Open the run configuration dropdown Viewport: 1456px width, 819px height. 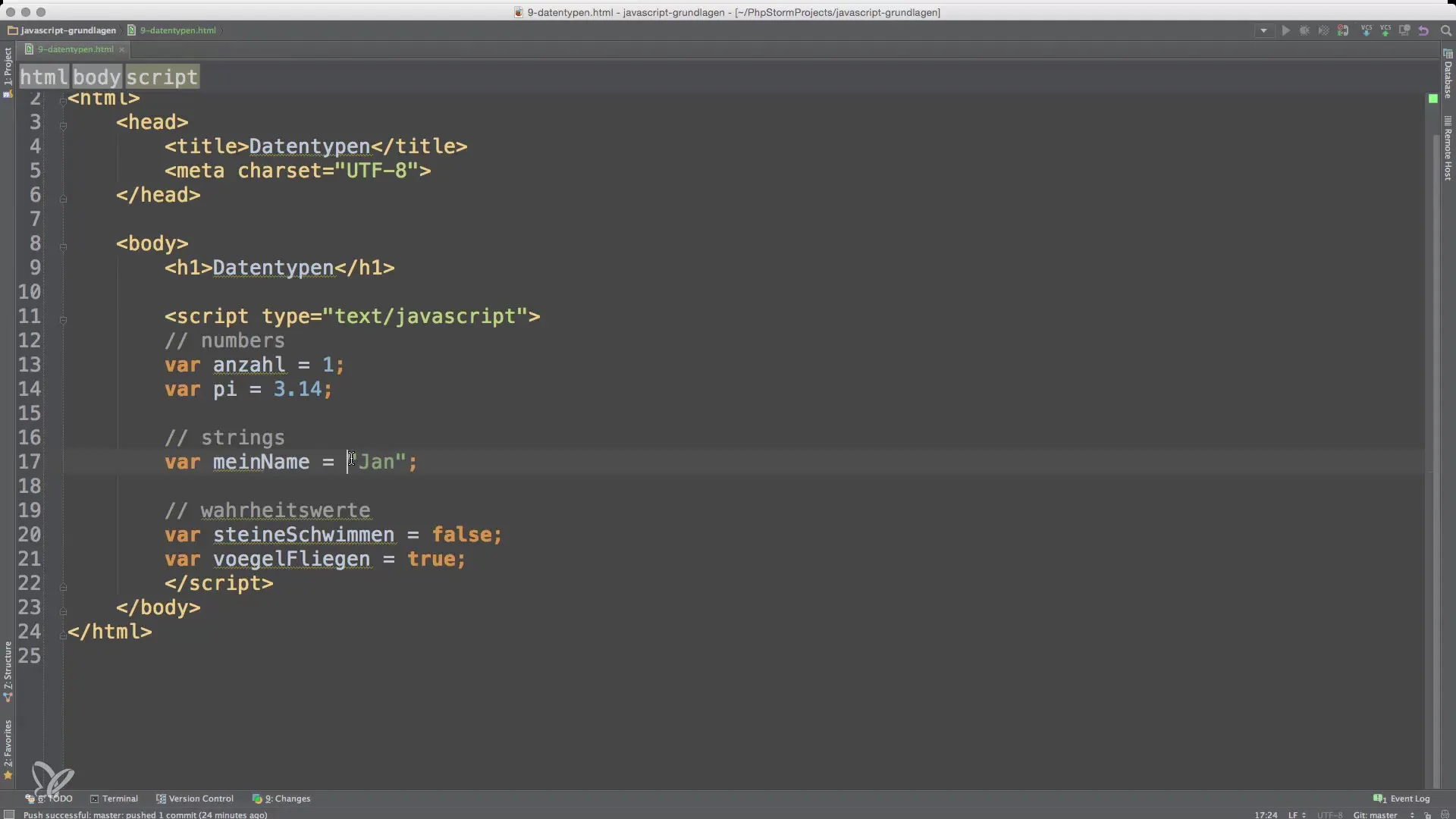[x=1263, y=31]
